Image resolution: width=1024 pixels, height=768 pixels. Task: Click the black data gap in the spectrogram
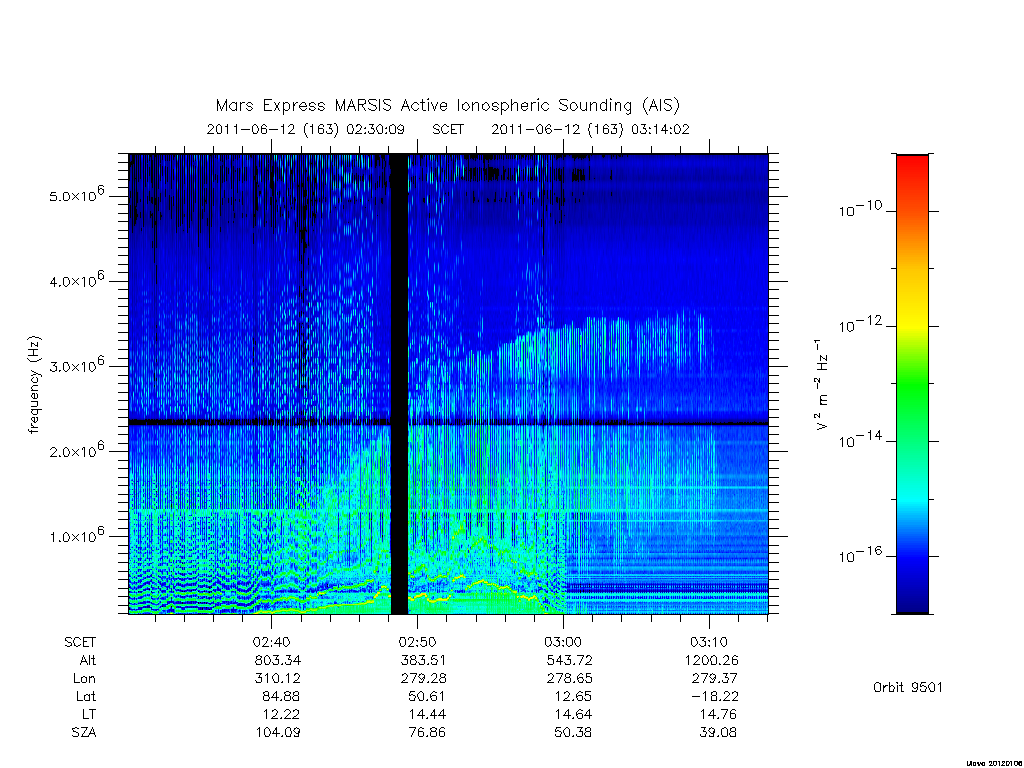(399, 384)
